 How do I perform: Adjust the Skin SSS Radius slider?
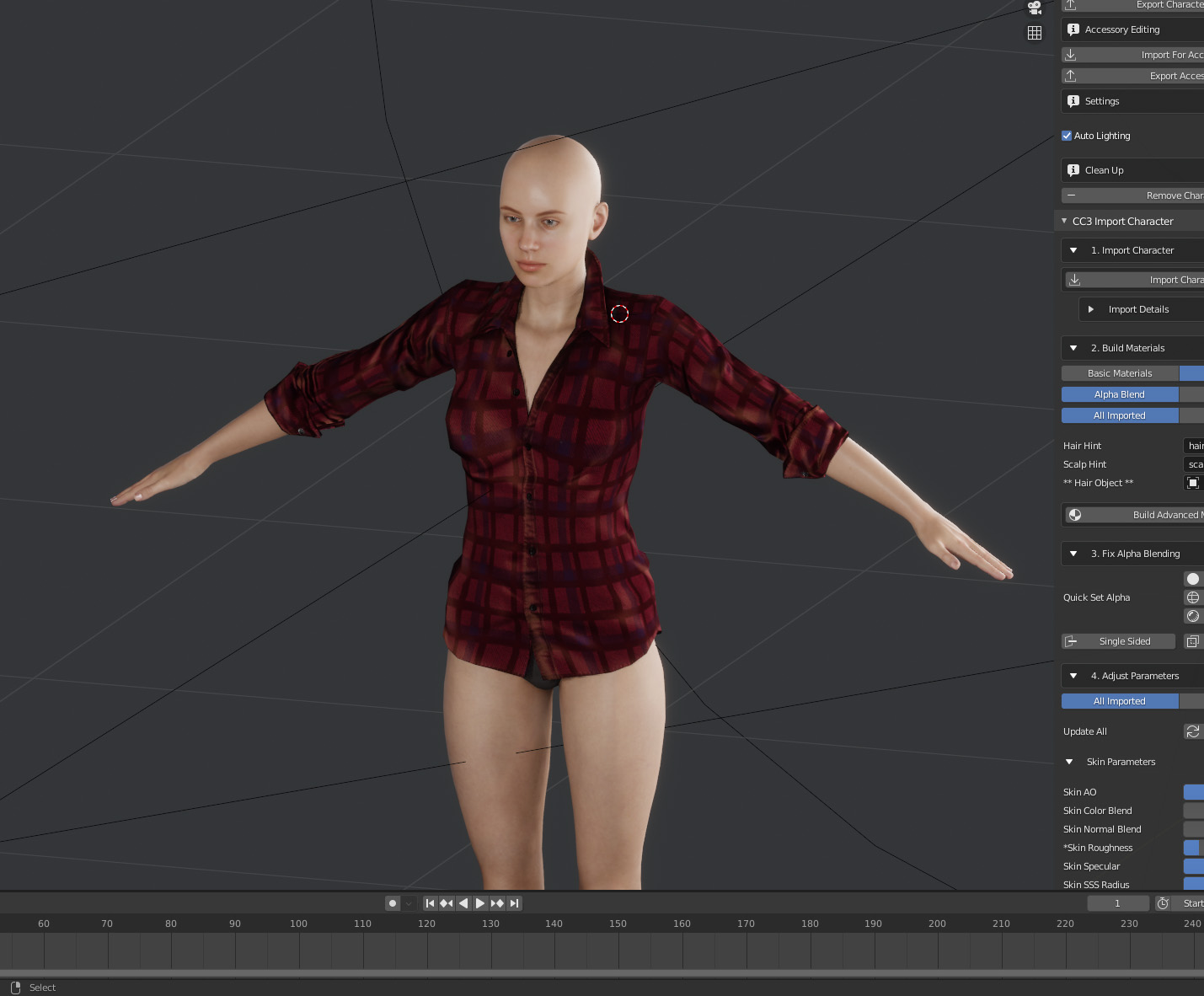tap(1194, 884)
